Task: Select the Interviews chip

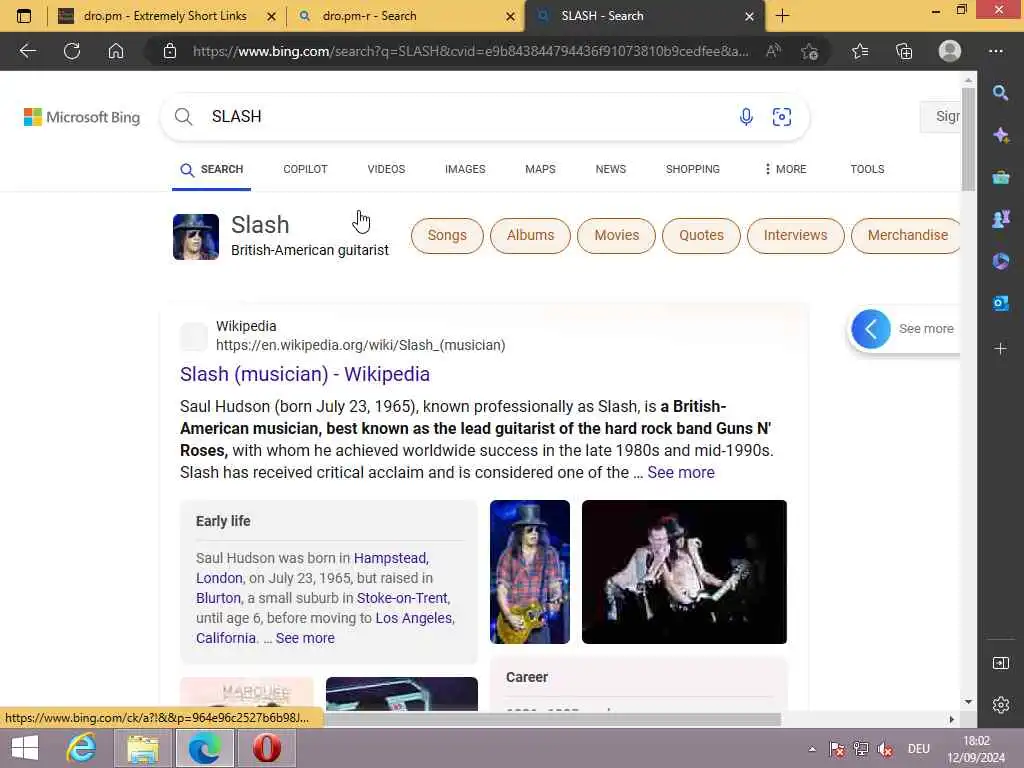Action: coord(795,235)
